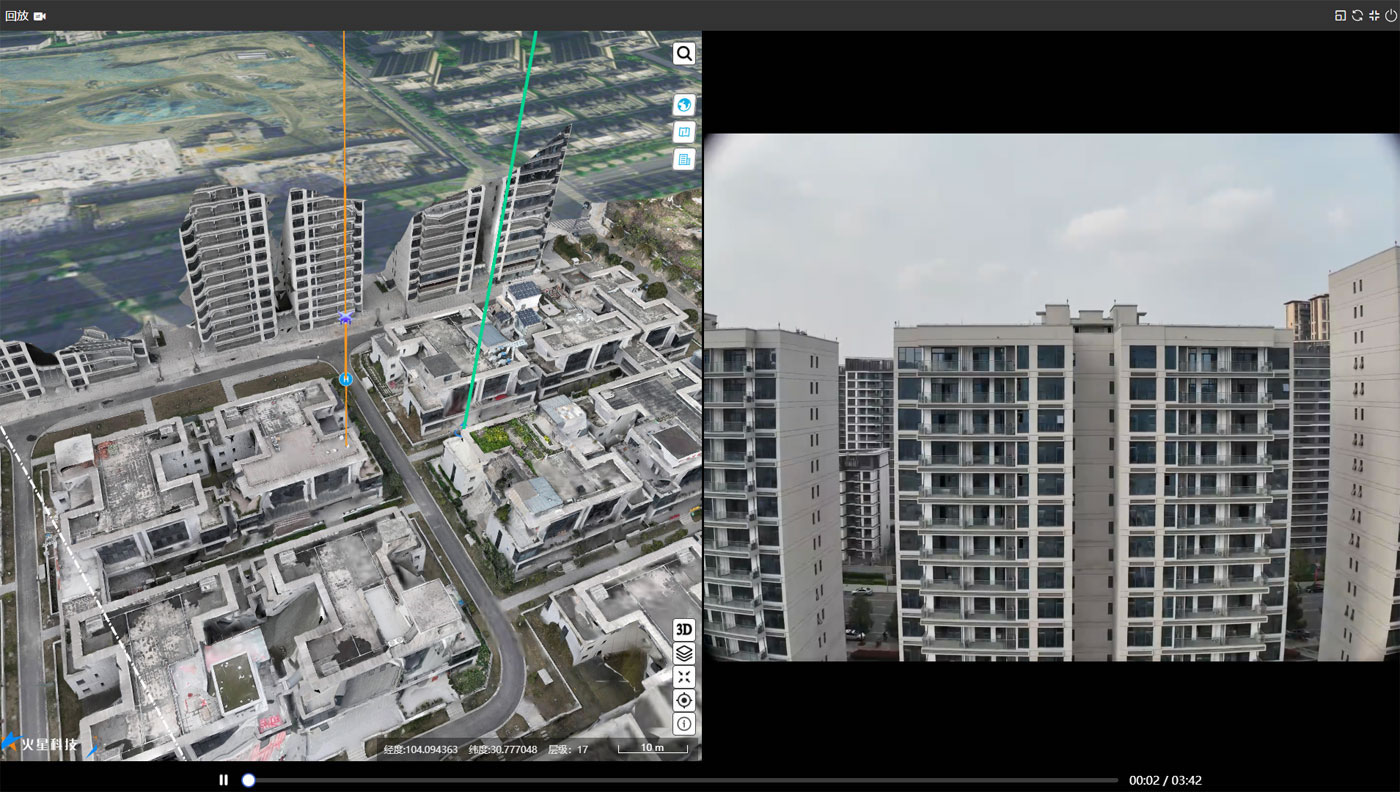Switch to the globe satellite basemap

[684, 105]
